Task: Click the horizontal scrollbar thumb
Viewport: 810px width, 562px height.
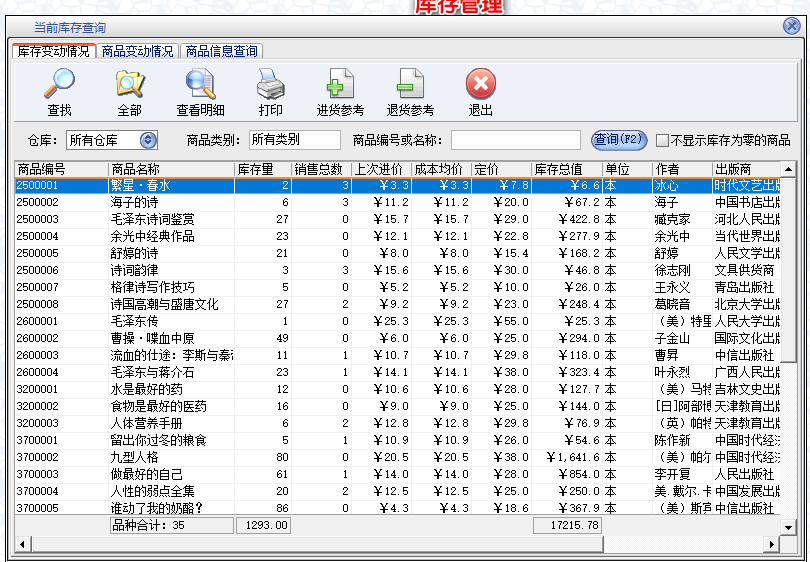Action: [317, 544]
